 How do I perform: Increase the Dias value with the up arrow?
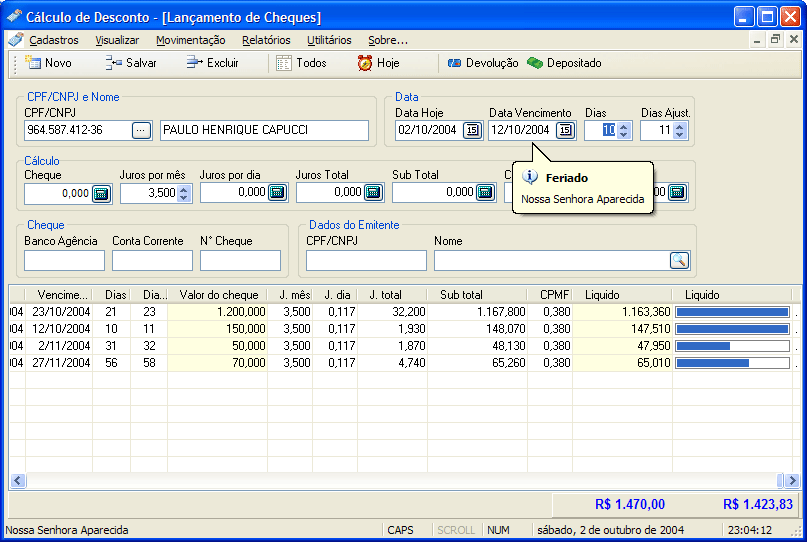tap(624, 126)
